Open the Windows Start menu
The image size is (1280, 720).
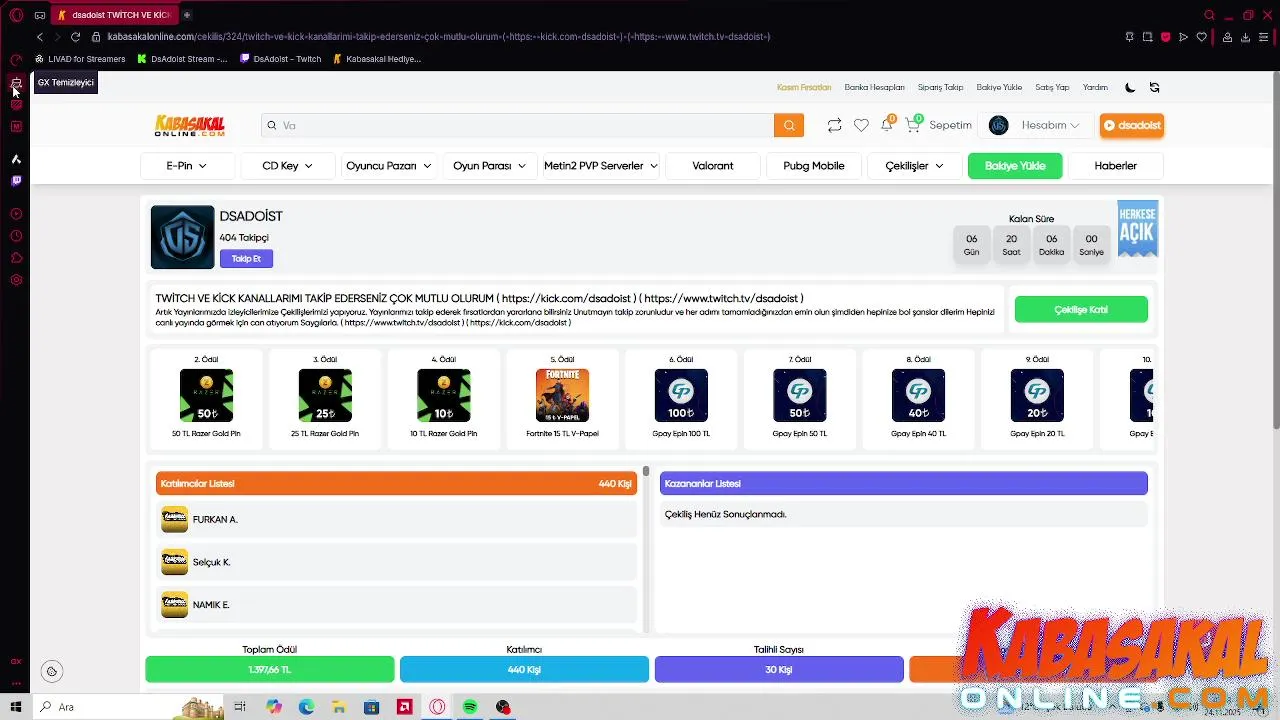pyautogui.click(x=15, y=707)
